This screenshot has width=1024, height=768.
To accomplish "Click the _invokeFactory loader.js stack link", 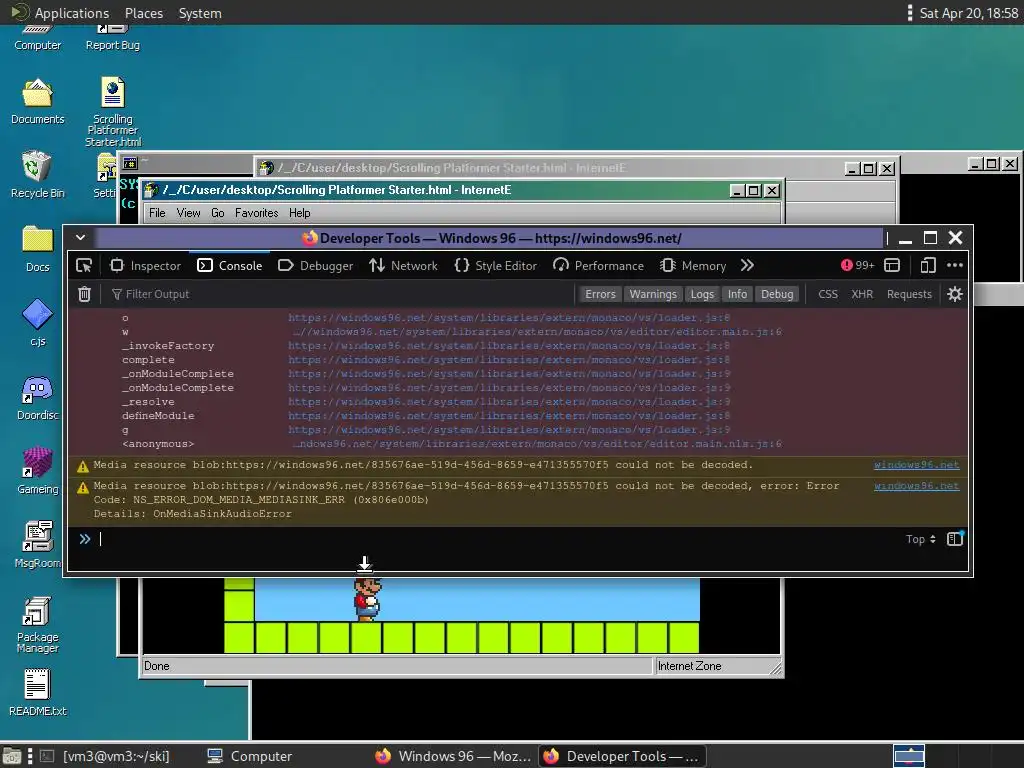I will [x=509, y=345].
